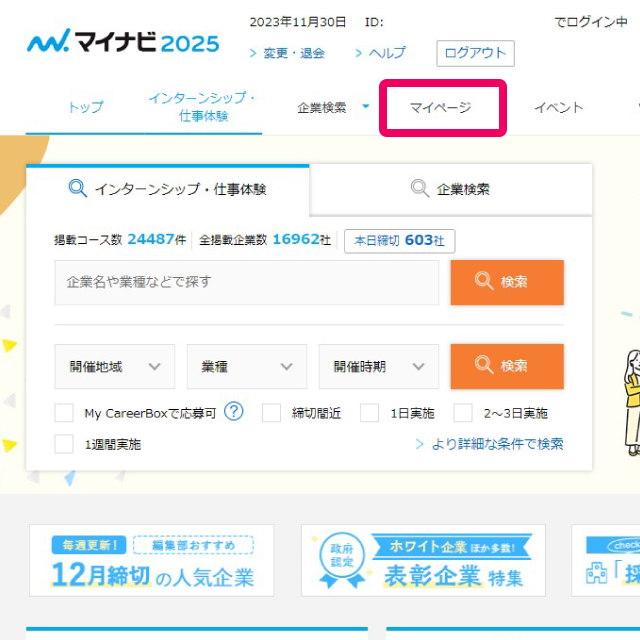Click the ログアウト button

(475, 53)
